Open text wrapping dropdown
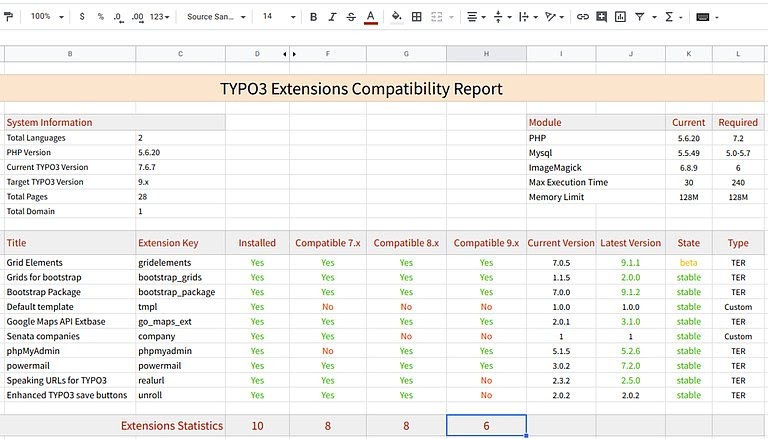 528,17
